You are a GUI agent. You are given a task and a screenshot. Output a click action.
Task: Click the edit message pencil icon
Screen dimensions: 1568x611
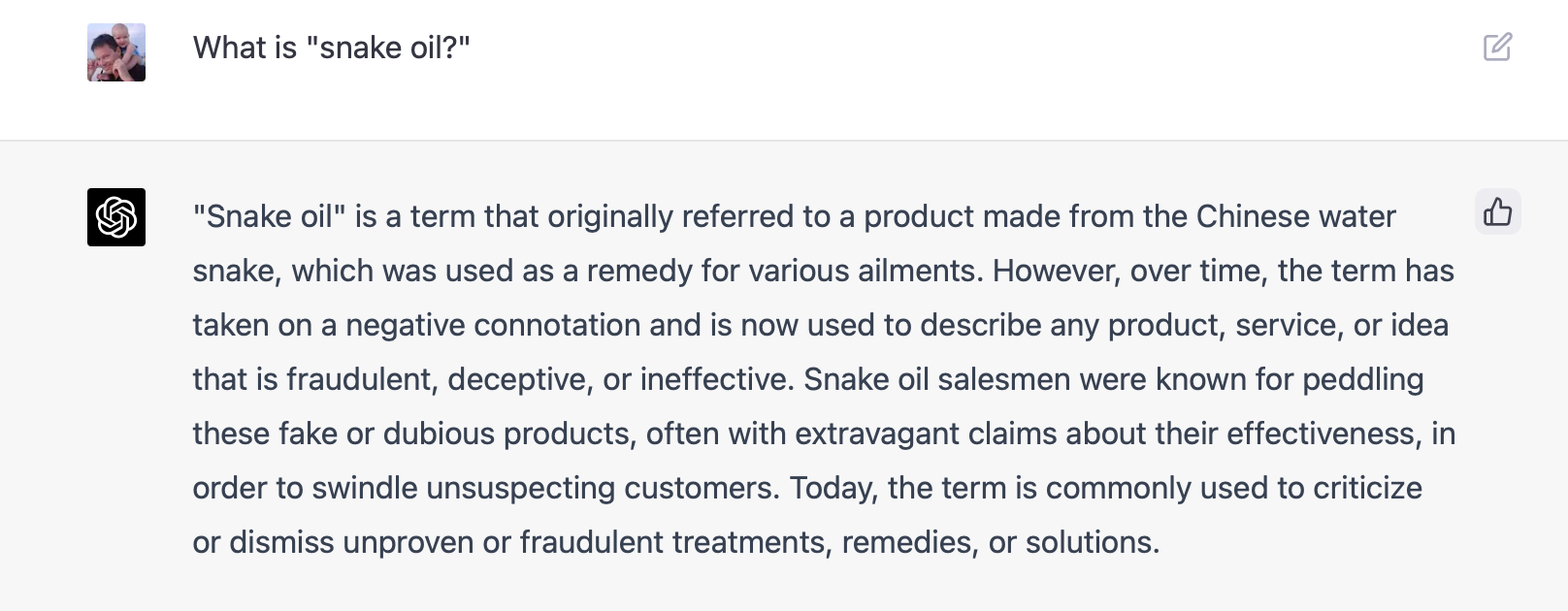[1497, 47]
